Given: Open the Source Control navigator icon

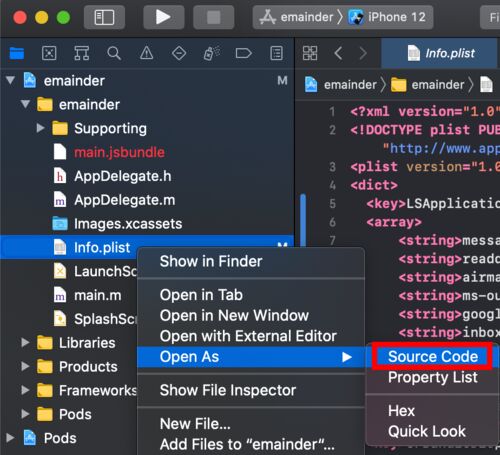Looking at the screenshot, I should pos(49,53).
